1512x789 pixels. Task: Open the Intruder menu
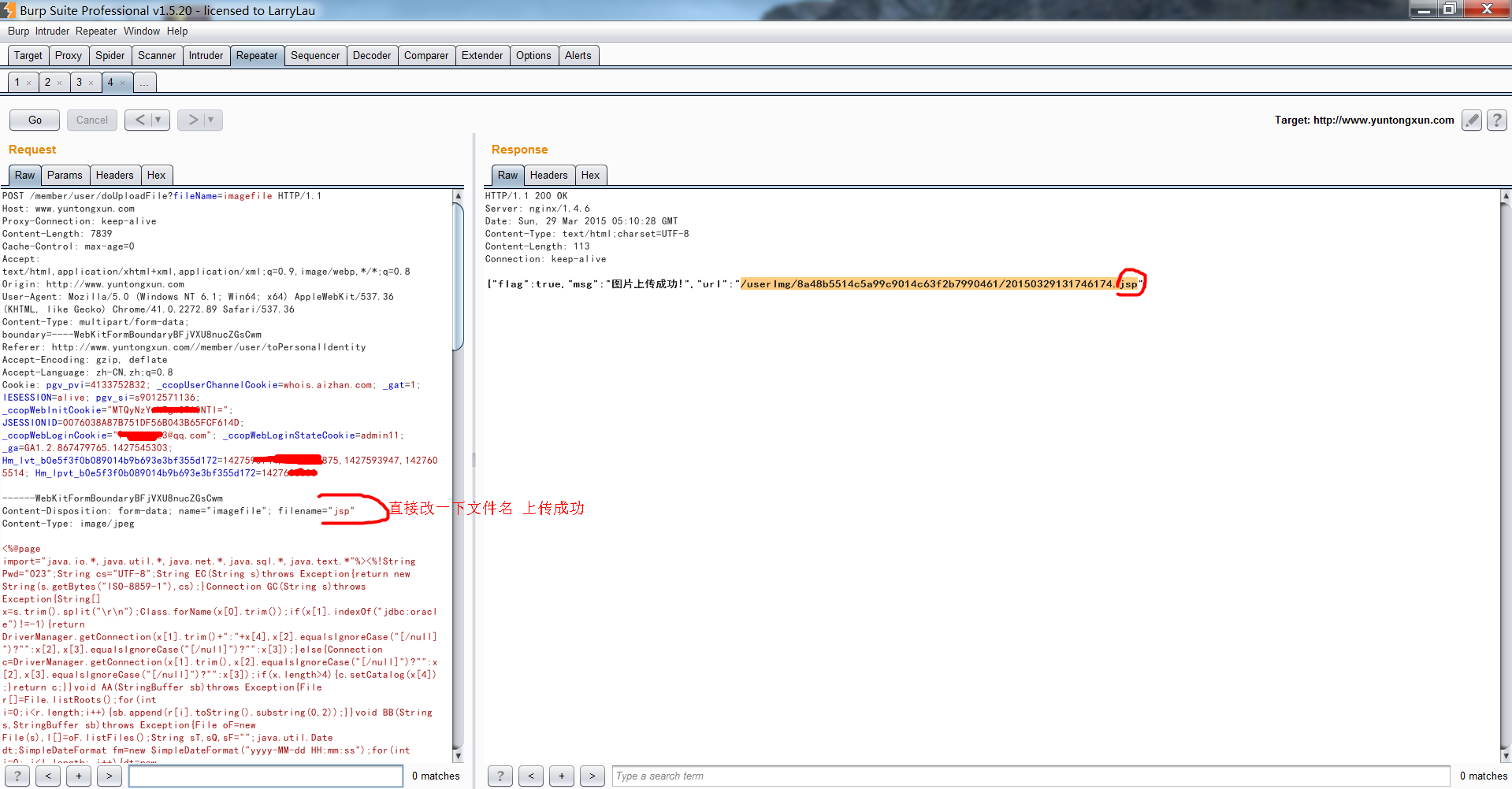tap(52, 31)
